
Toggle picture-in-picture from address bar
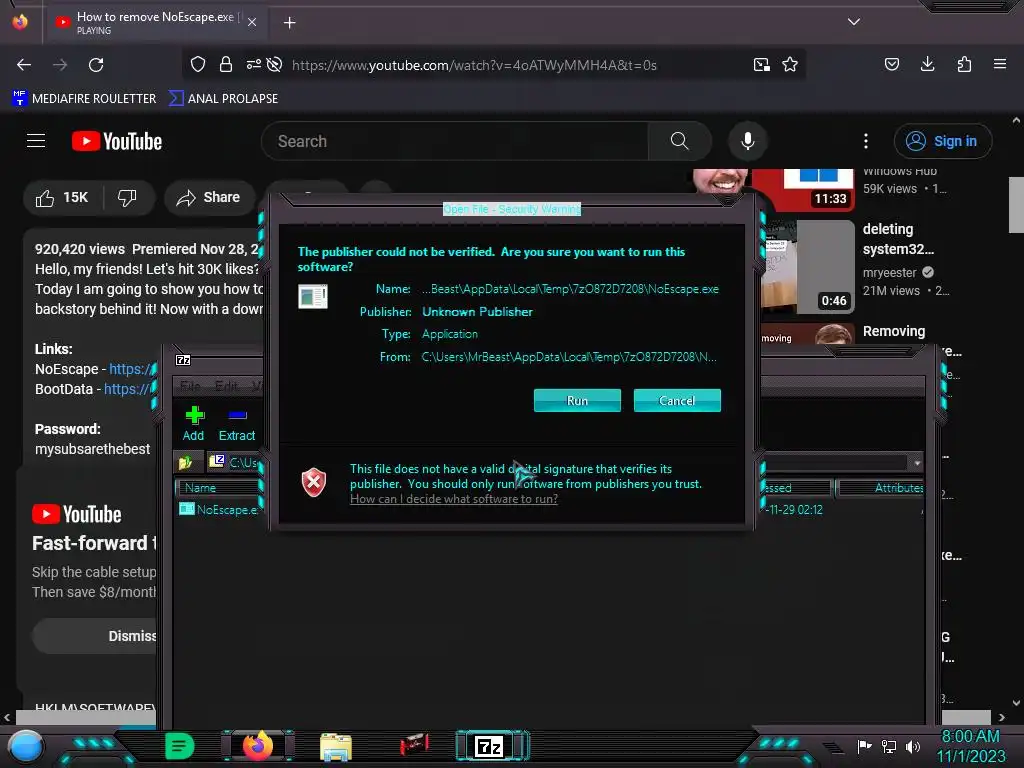[x=761, y=65]
